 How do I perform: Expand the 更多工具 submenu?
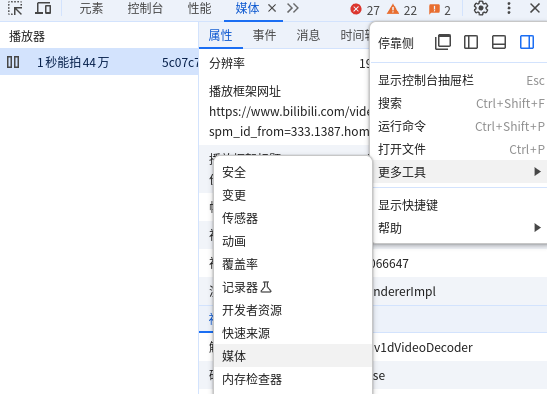click(x=460, y=172)
